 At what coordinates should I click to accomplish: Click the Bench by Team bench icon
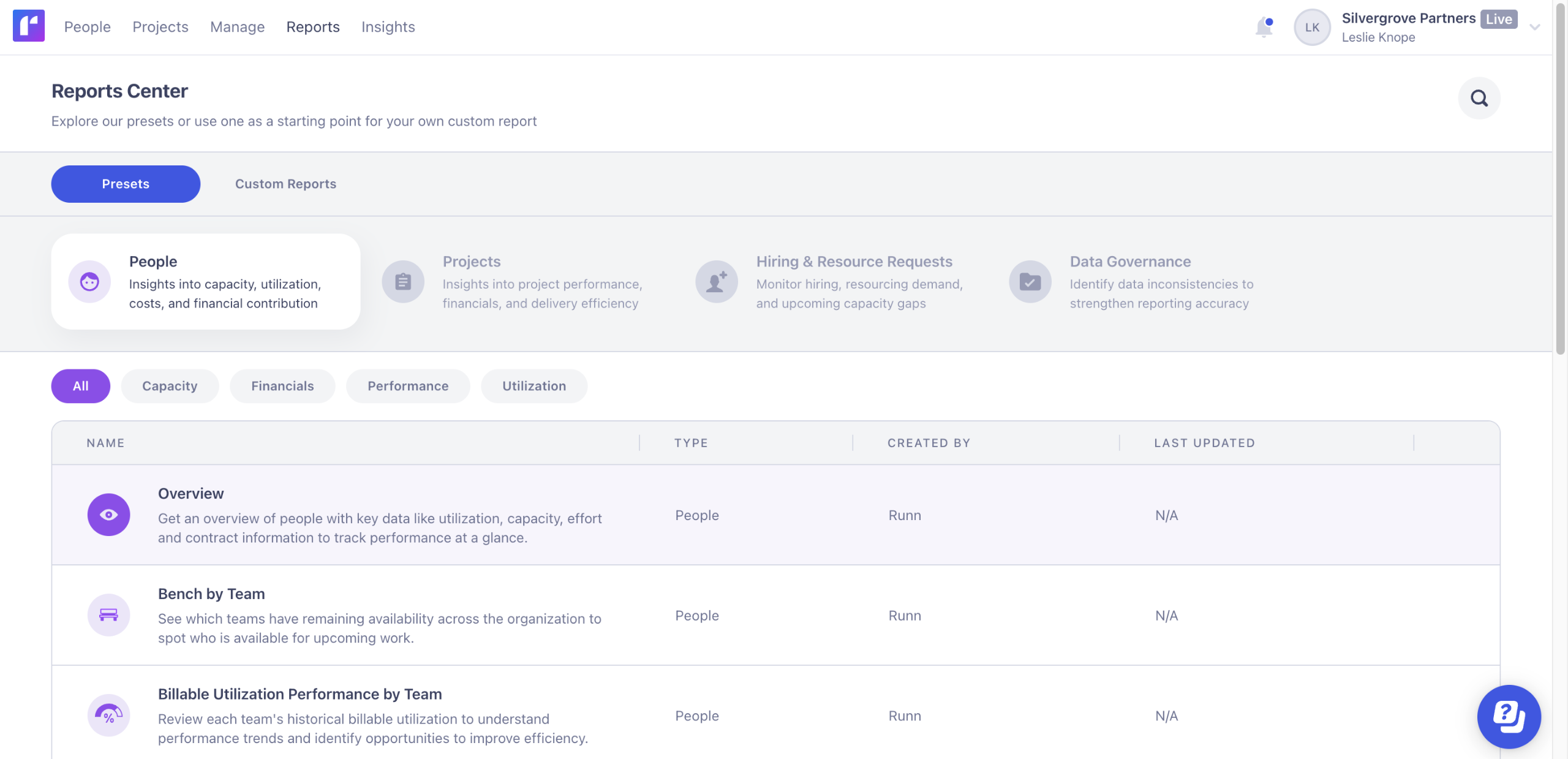coord(108,615)
